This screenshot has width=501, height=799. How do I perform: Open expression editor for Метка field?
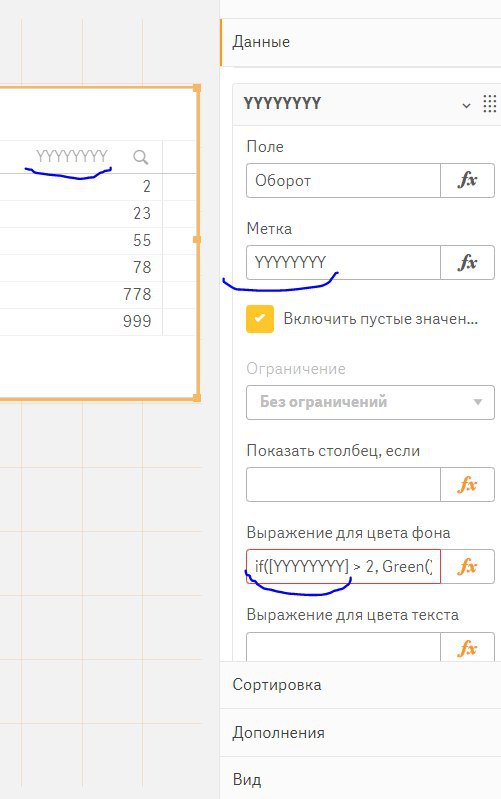[467, 262]
